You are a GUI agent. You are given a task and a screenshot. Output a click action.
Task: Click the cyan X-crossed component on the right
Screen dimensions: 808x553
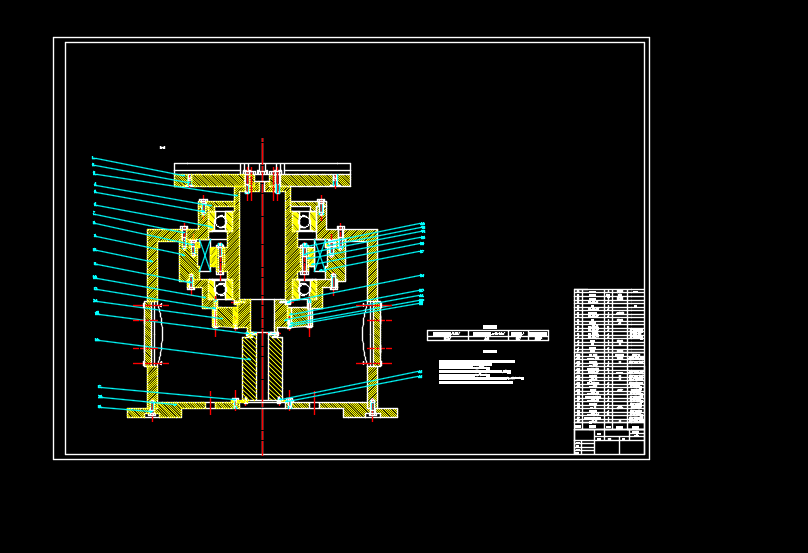coord(321,255)
